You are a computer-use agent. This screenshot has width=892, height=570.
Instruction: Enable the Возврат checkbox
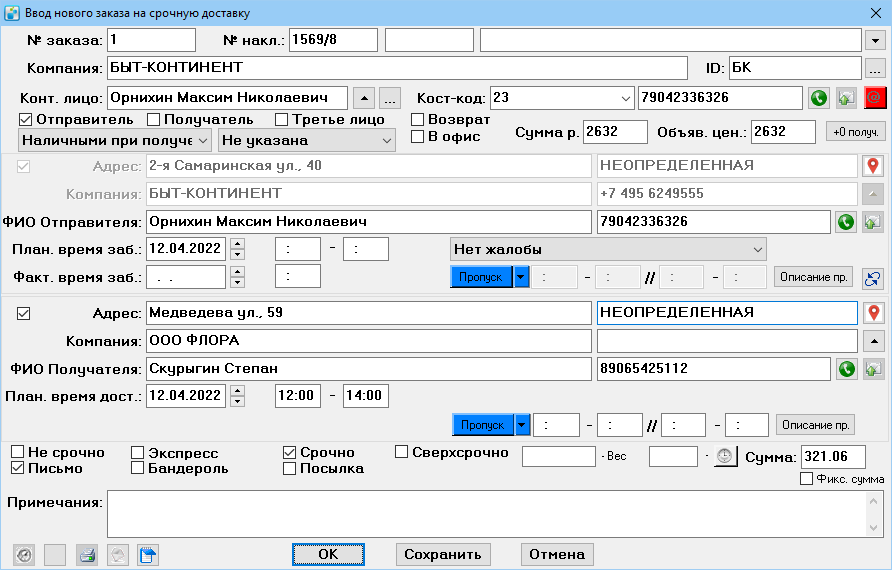tap(418, 119)
